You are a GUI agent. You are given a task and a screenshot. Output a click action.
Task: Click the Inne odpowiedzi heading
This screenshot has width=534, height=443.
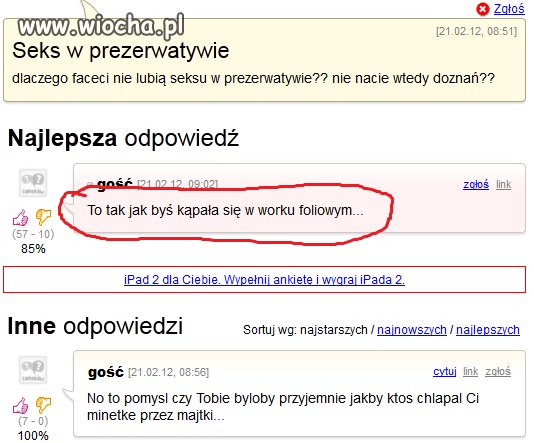click(95, 326)
